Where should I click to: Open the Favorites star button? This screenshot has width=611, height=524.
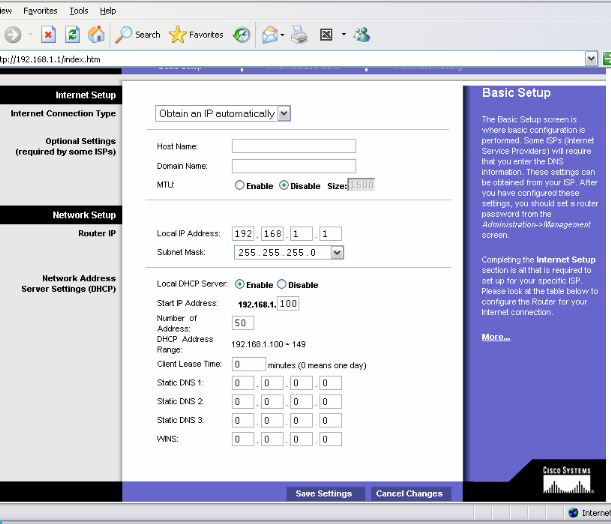click(x=196, y=35)
